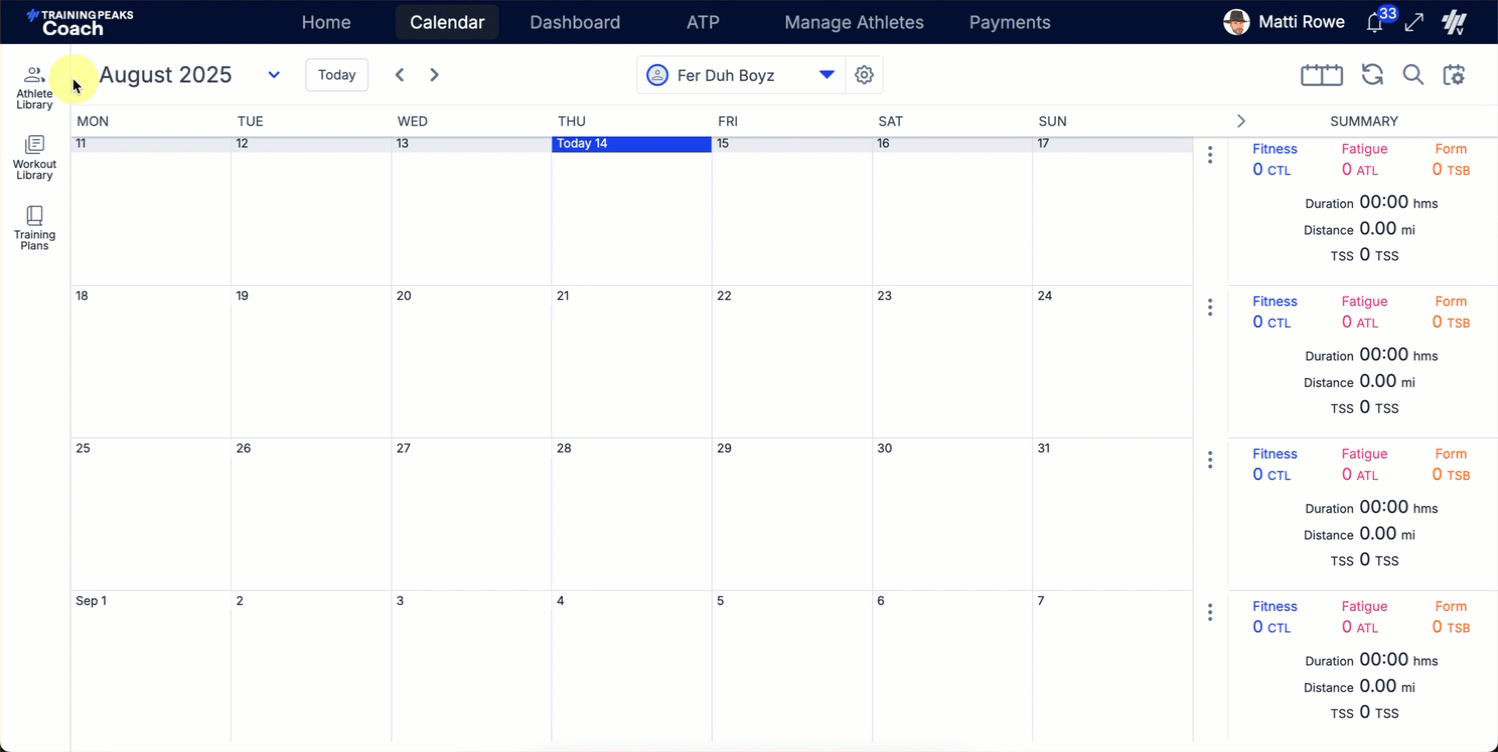
Task: Open the Fer Duh Boyz athlete selector
Action: (740, 75)
